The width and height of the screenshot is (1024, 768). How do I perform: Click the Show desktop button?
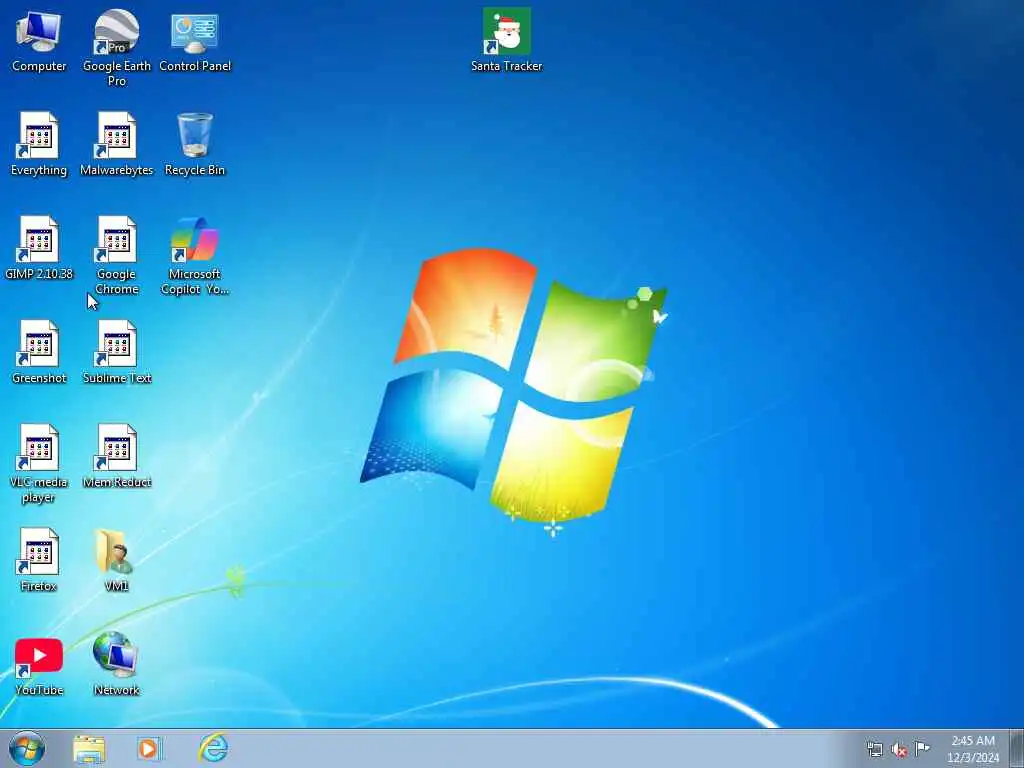pos(1017,748)
